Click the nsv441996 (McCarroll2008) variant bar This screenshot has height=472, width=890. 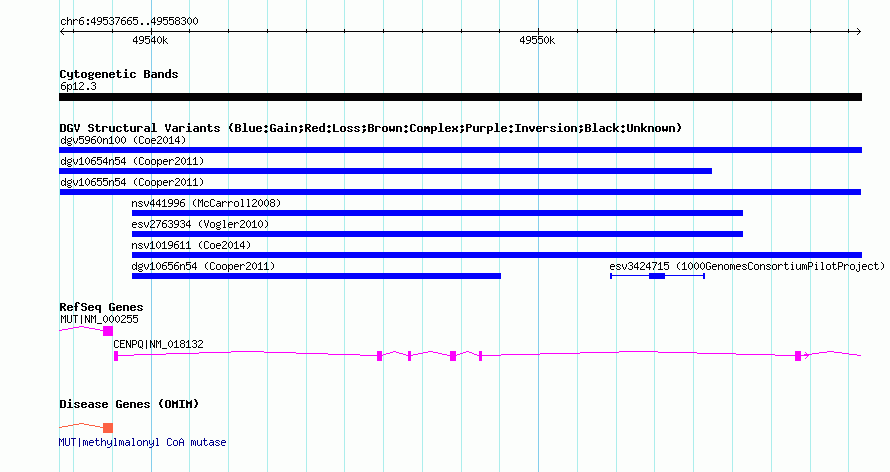point(437,213)
